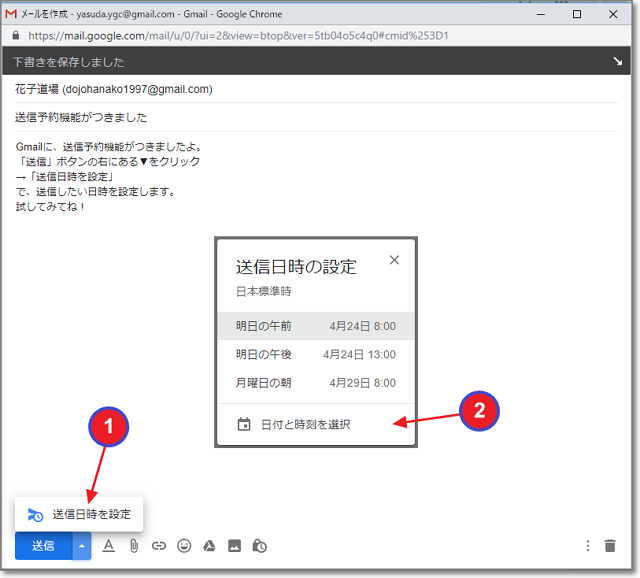Click the pop-in arrow in header bar
The width and height of the screenshot is (640, 578).
617,62
